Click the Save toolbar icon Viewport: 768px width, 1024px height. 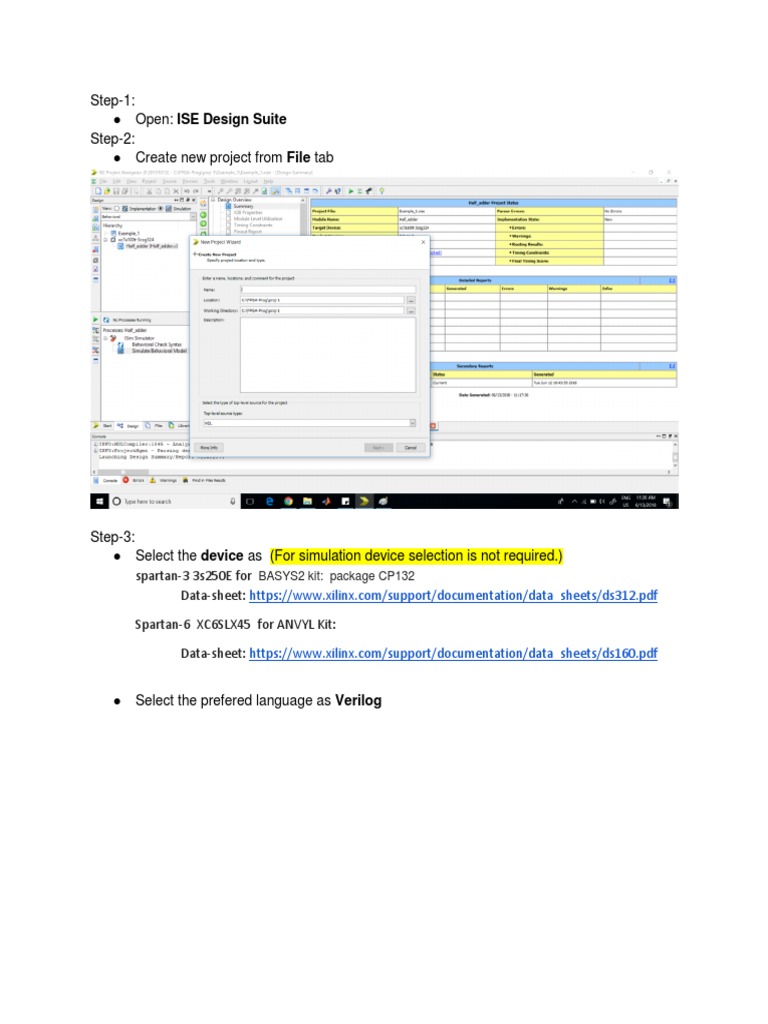click(x=116, y=191)
